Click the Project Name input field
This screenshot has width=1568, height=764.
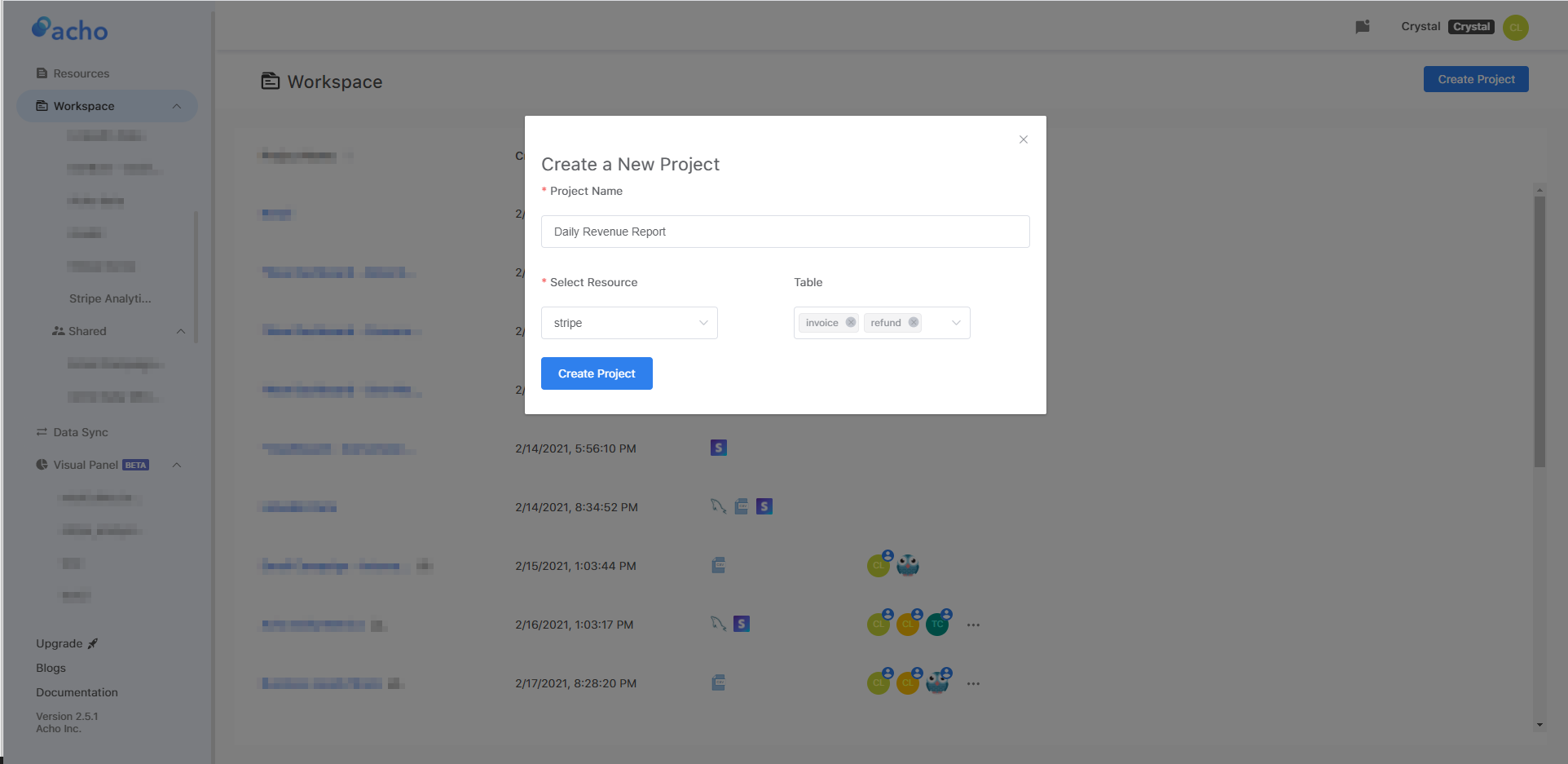(x=785, y=232)
